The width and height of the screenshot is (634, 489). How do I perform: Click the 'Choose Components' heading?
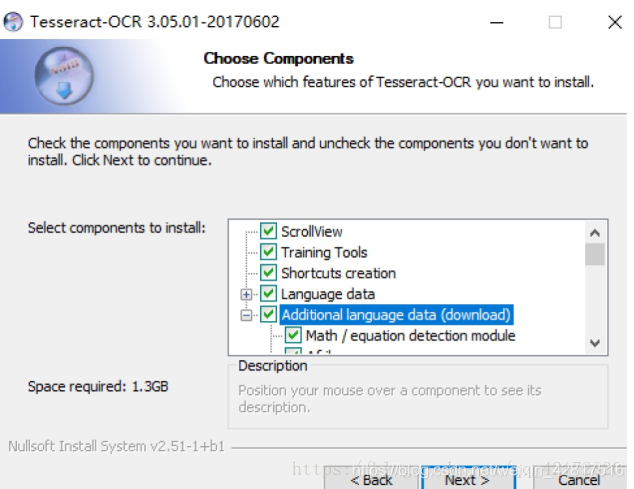click(279, 59)
